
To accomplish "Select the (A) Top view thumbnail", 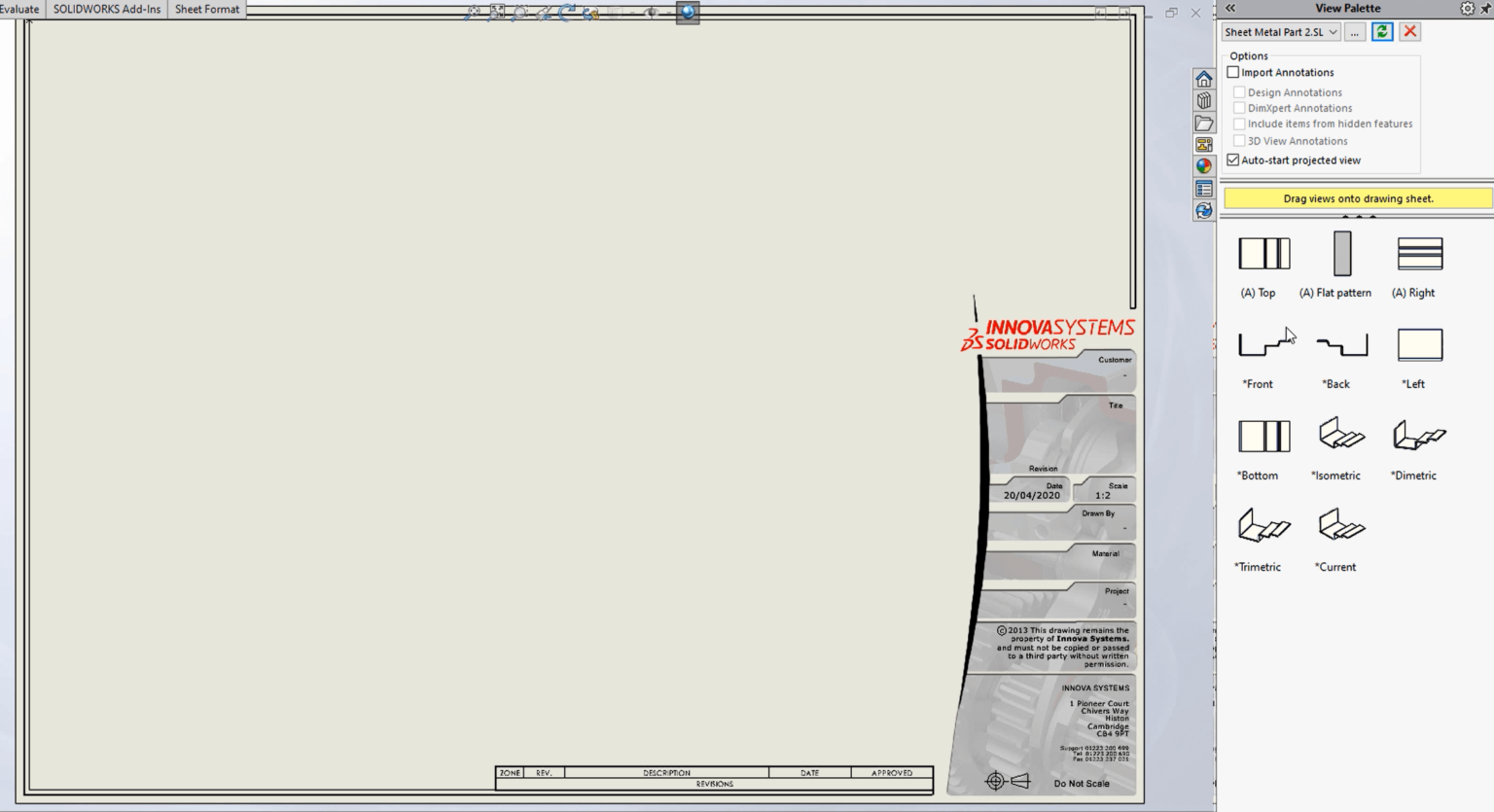I will pyautogui.click(x=1263, y=254).
